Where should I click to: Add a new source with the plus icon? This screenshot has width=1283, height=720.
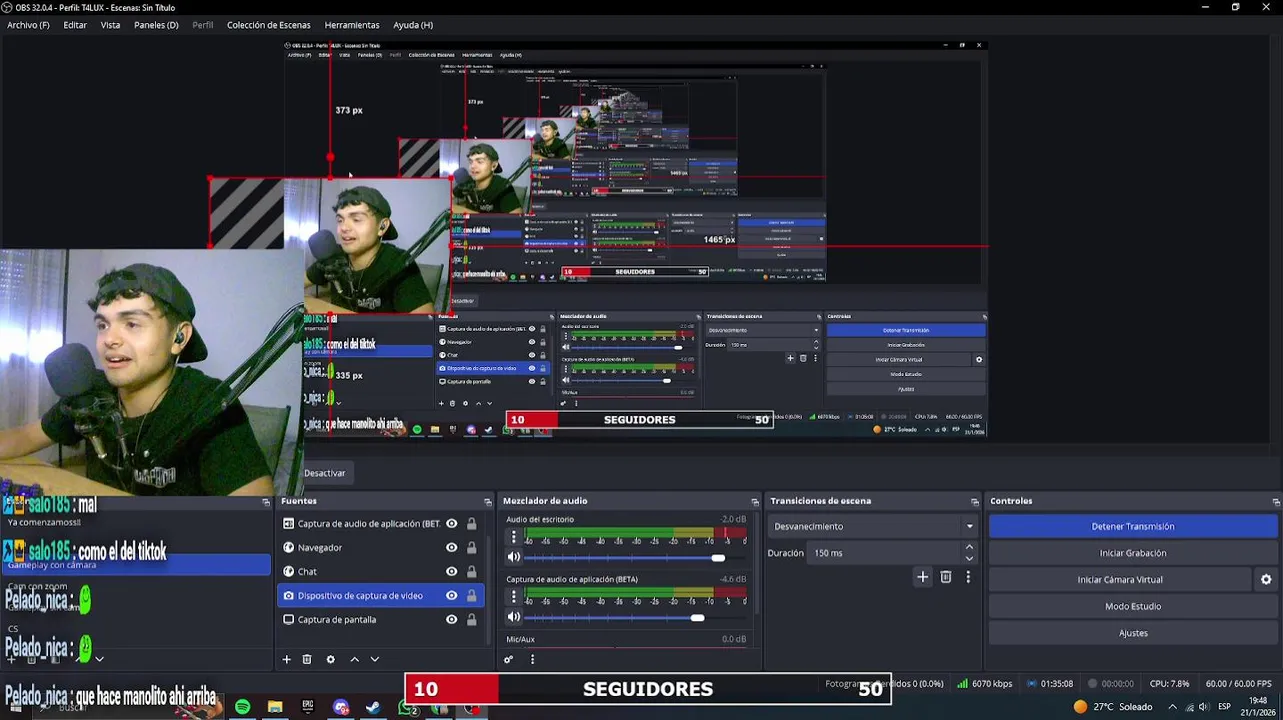click(286, 659)
